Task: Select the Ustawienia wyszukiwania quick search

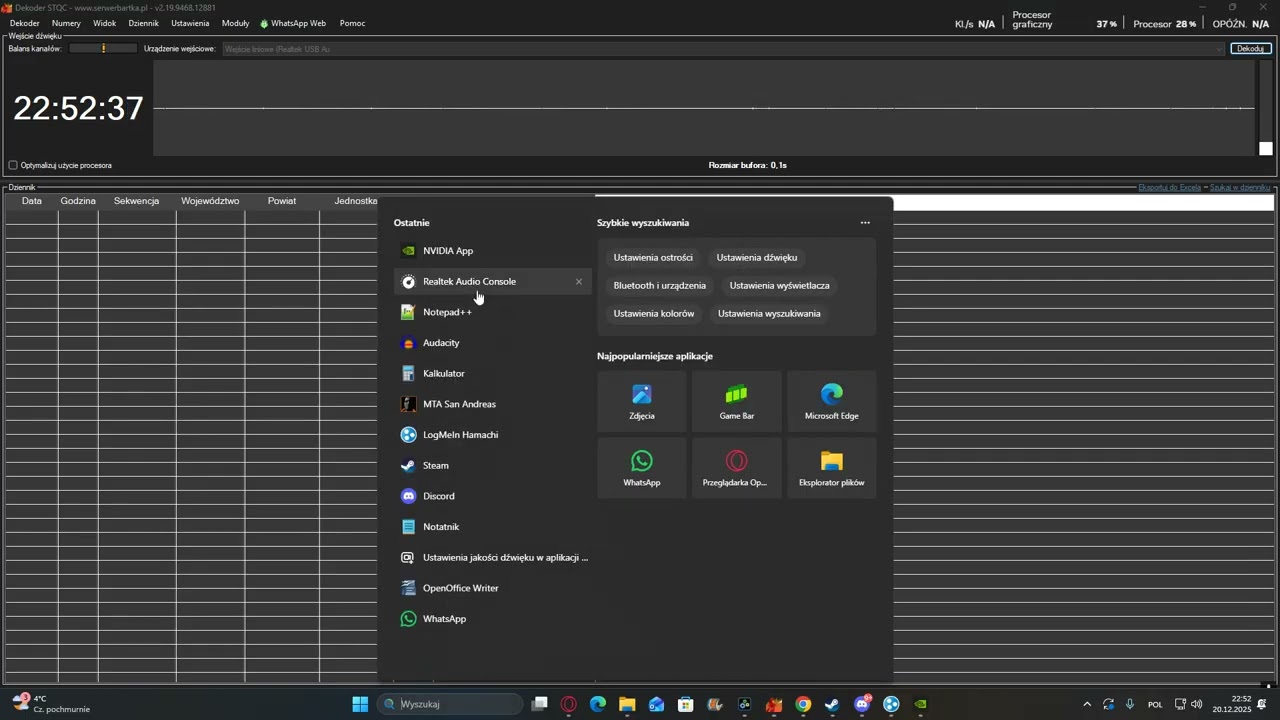Action: (x=769, y=314)
